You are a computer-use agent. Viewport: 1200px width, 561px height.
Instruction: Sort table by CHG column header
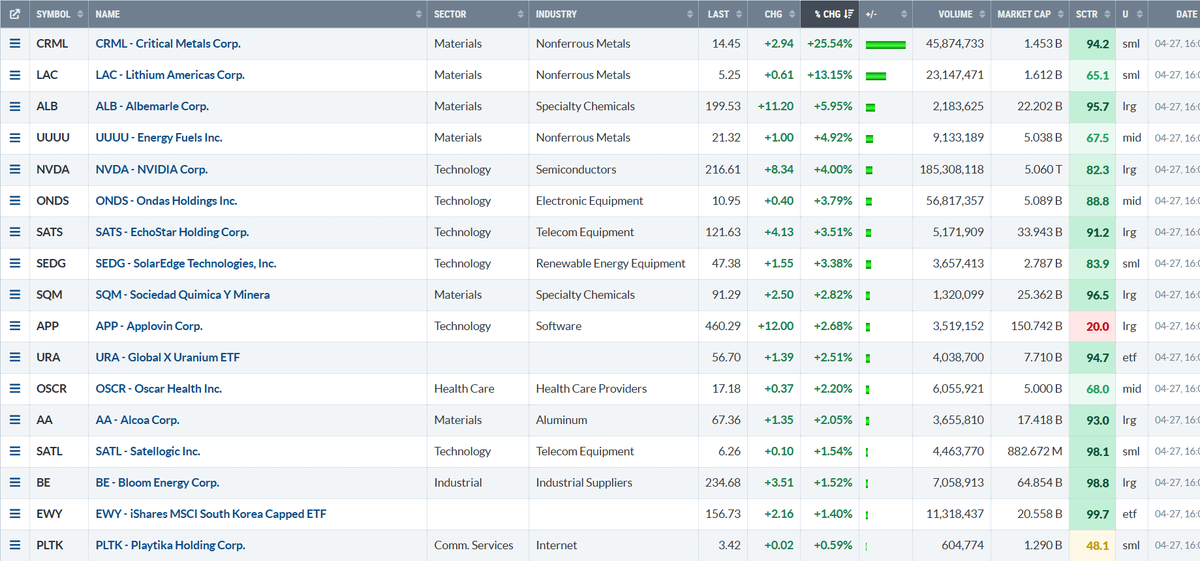click(774, 14)
